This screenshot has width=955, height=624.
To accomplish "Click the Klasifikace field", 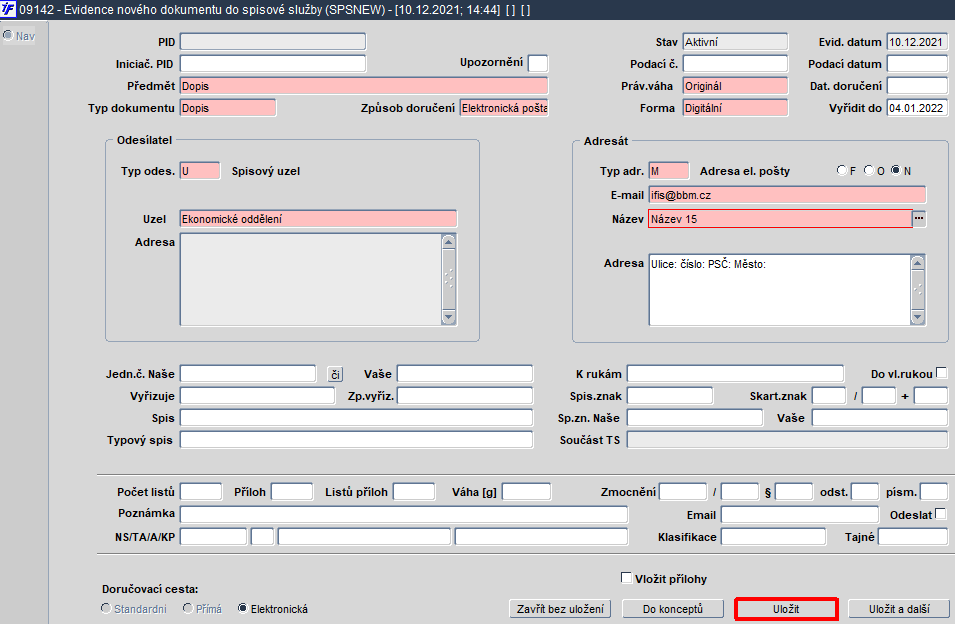I will [774, 536].
